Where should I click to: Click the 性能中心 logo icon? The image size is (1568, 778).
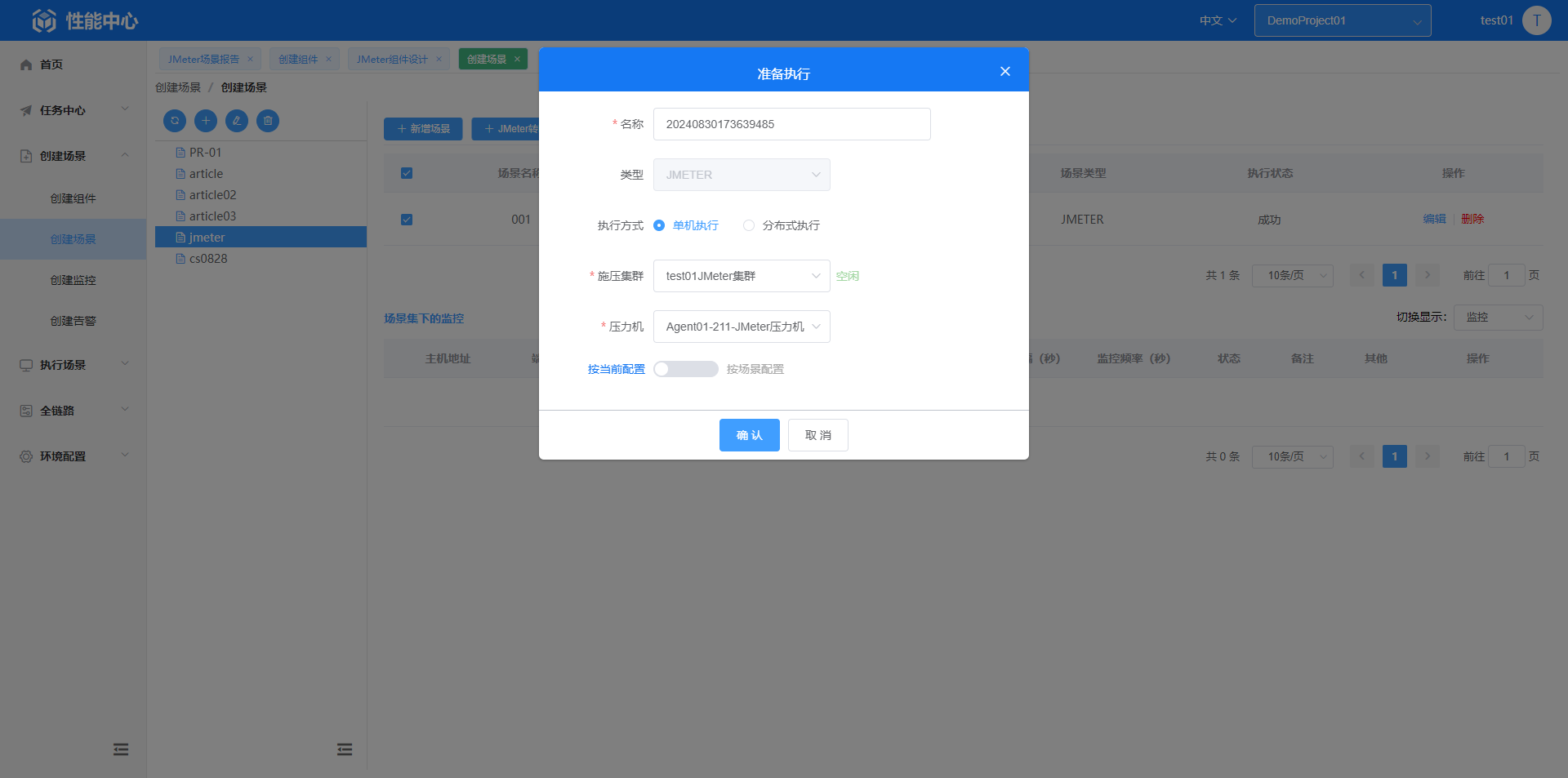tap(44, 20)
